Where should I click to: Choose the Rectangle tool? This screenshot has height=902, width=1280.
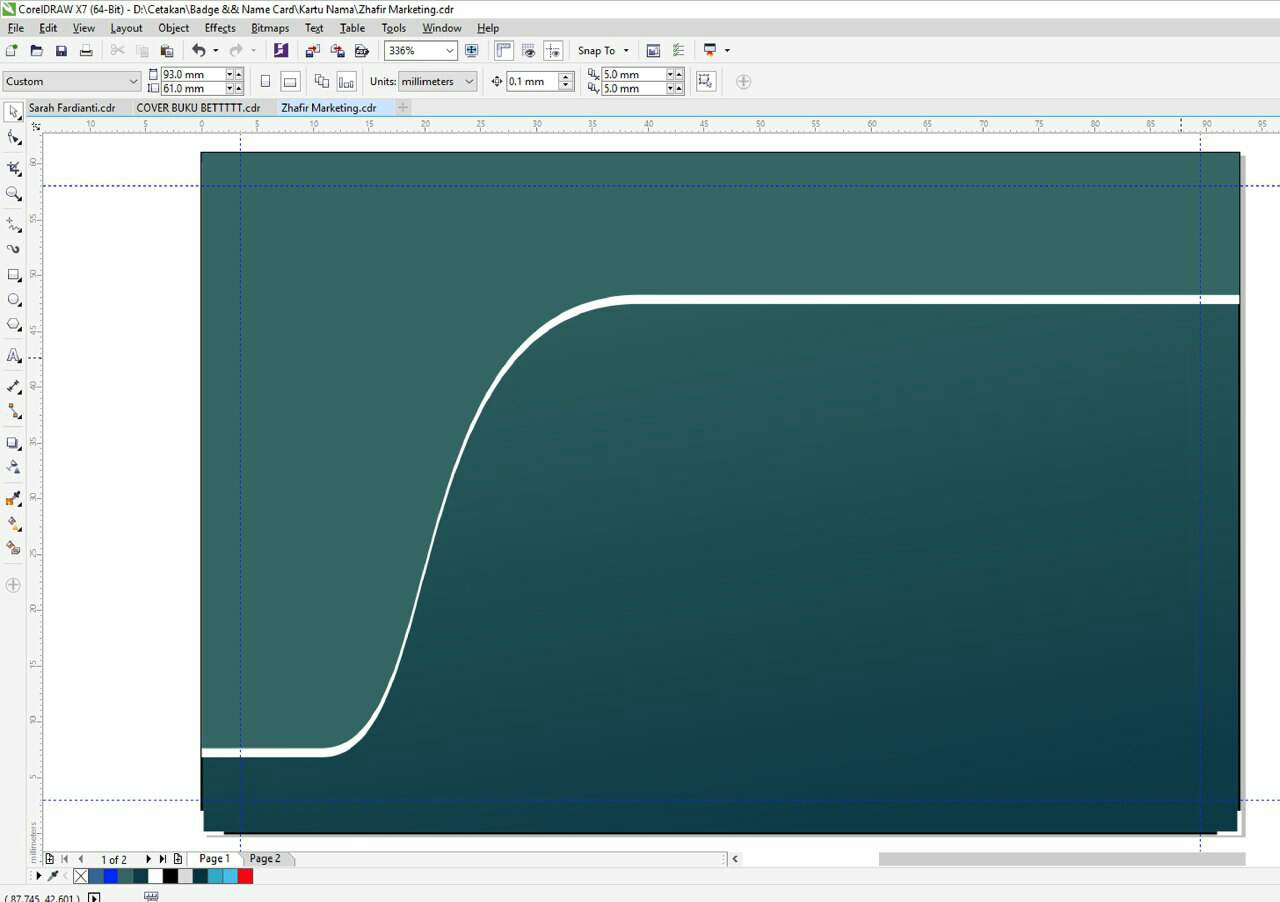click(14, 275)
